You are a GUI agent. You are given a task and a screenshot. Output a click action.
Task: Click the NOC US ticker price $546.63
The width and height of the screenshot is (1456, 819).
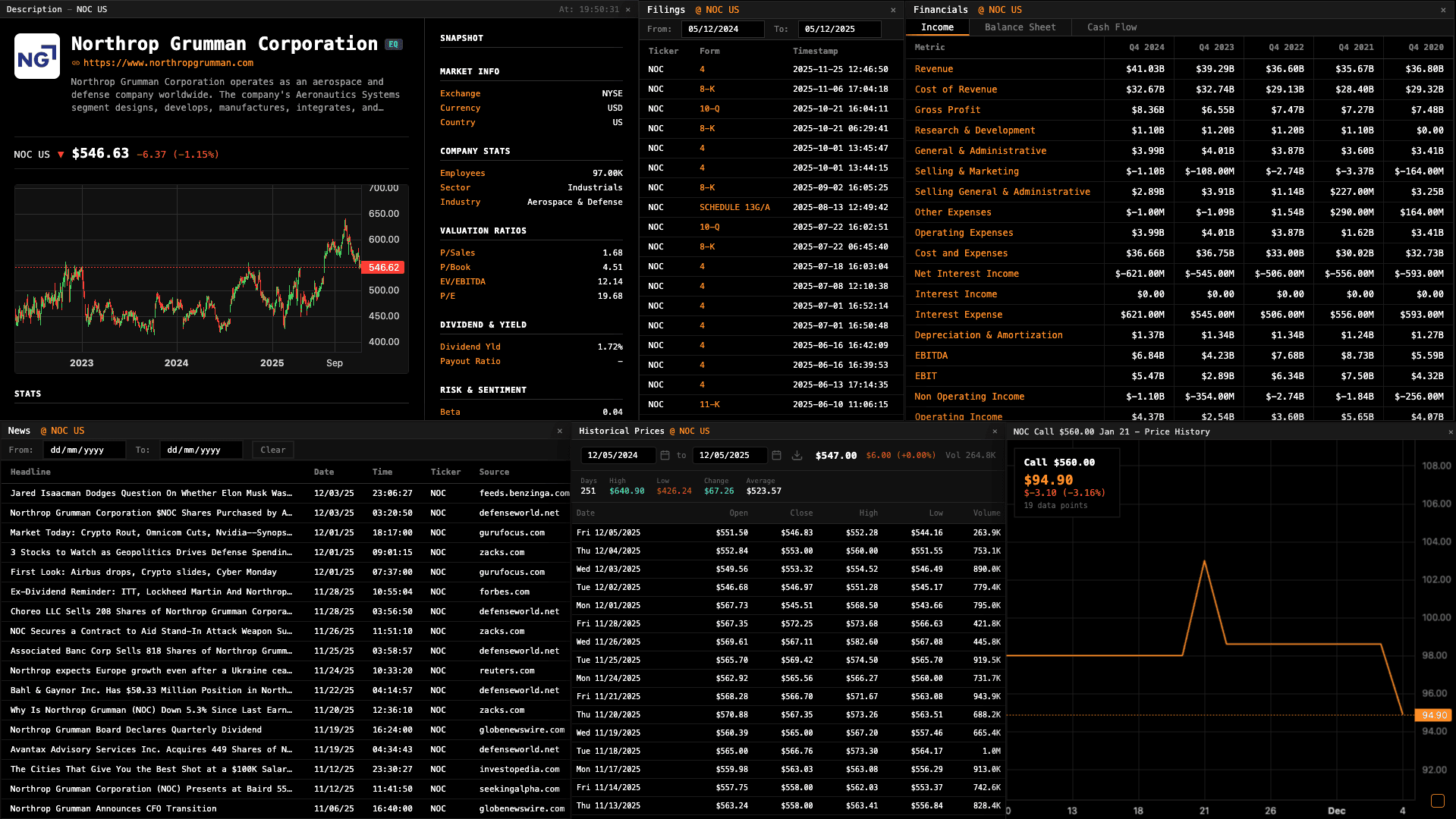point(100,154)
